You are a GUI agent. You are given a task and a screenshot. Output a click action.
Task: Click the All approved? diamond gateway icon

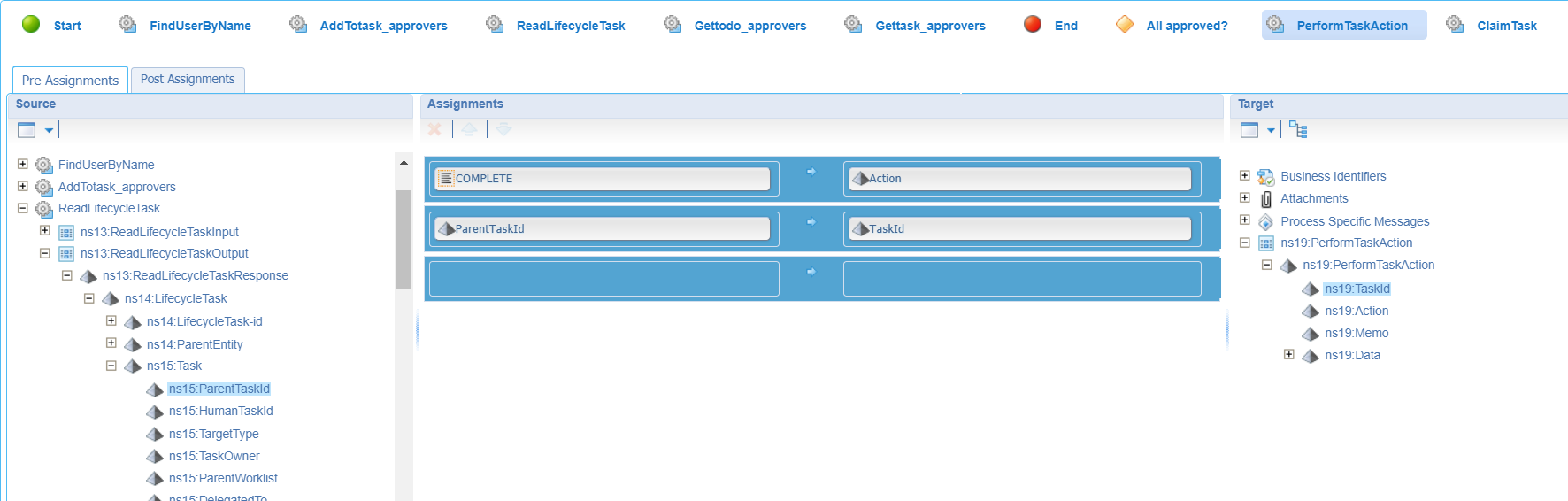click(x=1124, y=25)
